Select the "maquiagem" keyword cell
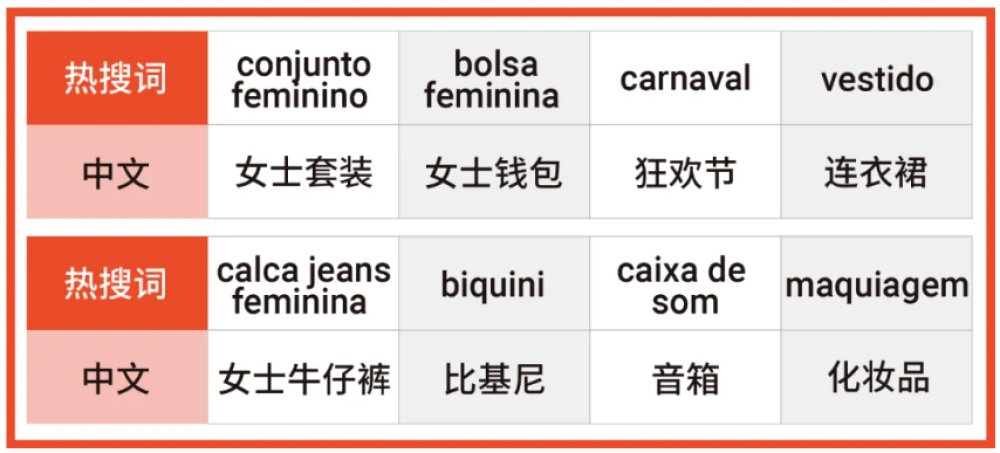The height and width of the screenshot is (453, 1000). pos(877,283)
